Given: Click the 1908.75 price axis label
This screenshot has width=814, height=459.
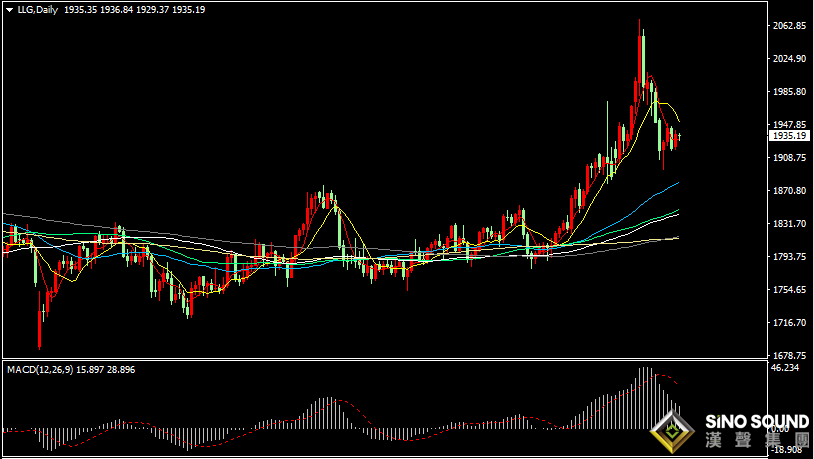Looking at the screenshot, I should pos(790,157).
